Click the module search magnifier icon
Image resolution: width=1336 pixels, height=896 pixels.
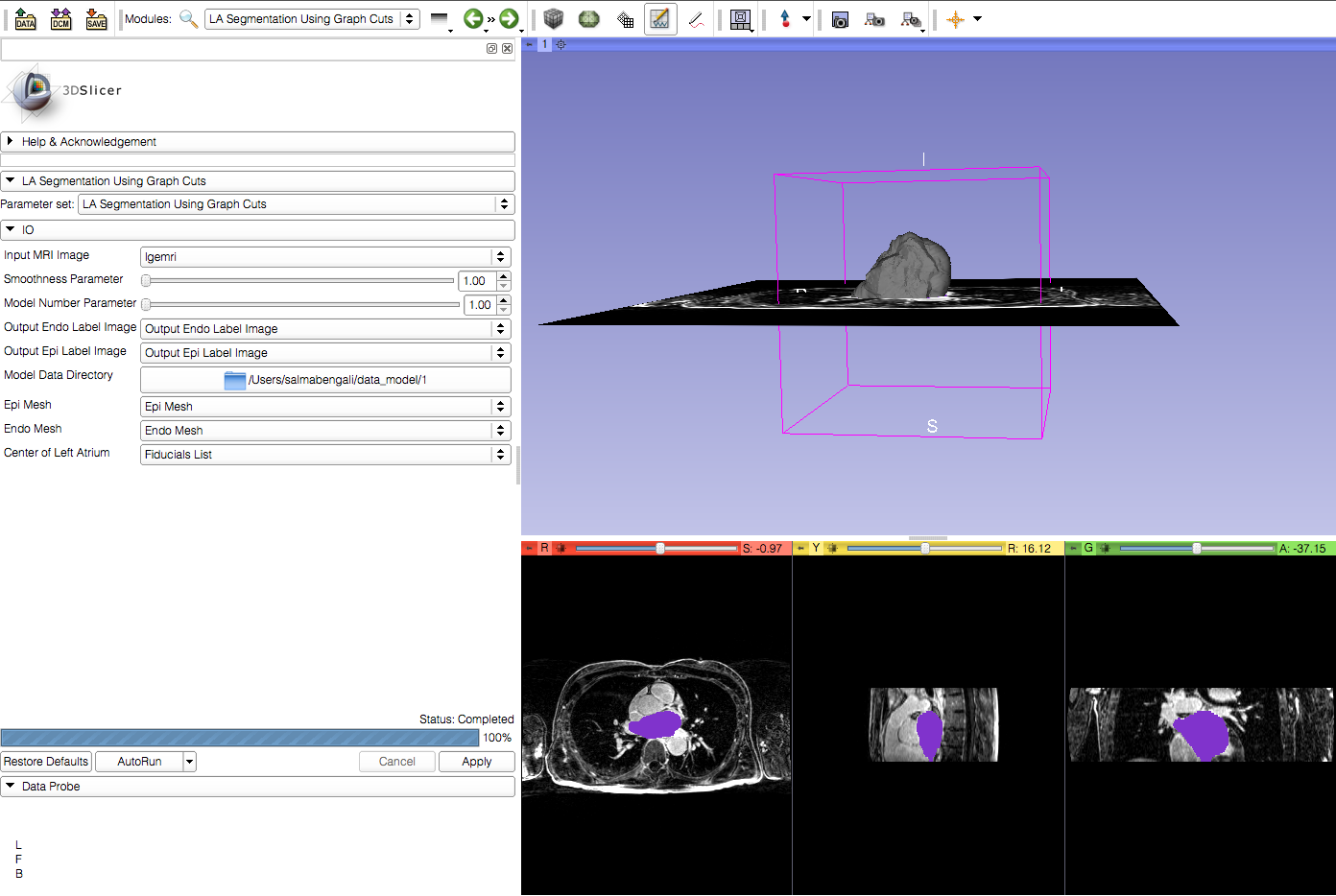point(188,19)
